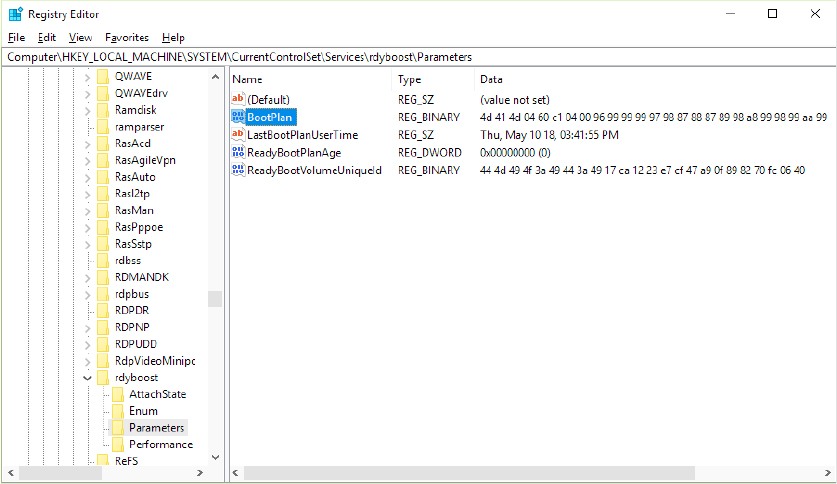Select the AttachState key under rdyboost
This screenshot has width=837, height=484.
[157, 395]
